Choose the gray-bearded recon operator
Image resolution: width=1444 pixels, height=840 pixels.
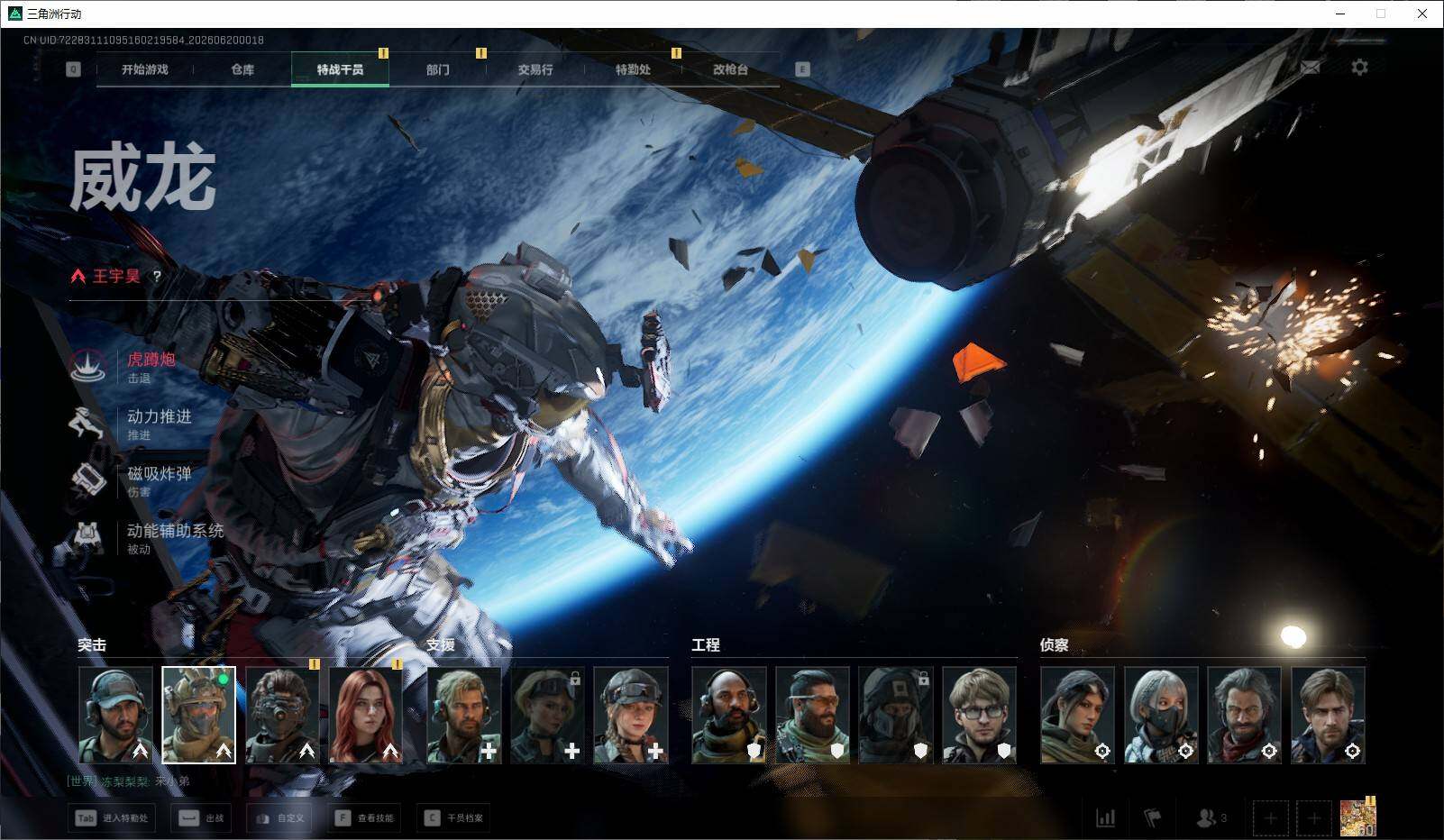pyautogui.click(x=1245, y=715)
